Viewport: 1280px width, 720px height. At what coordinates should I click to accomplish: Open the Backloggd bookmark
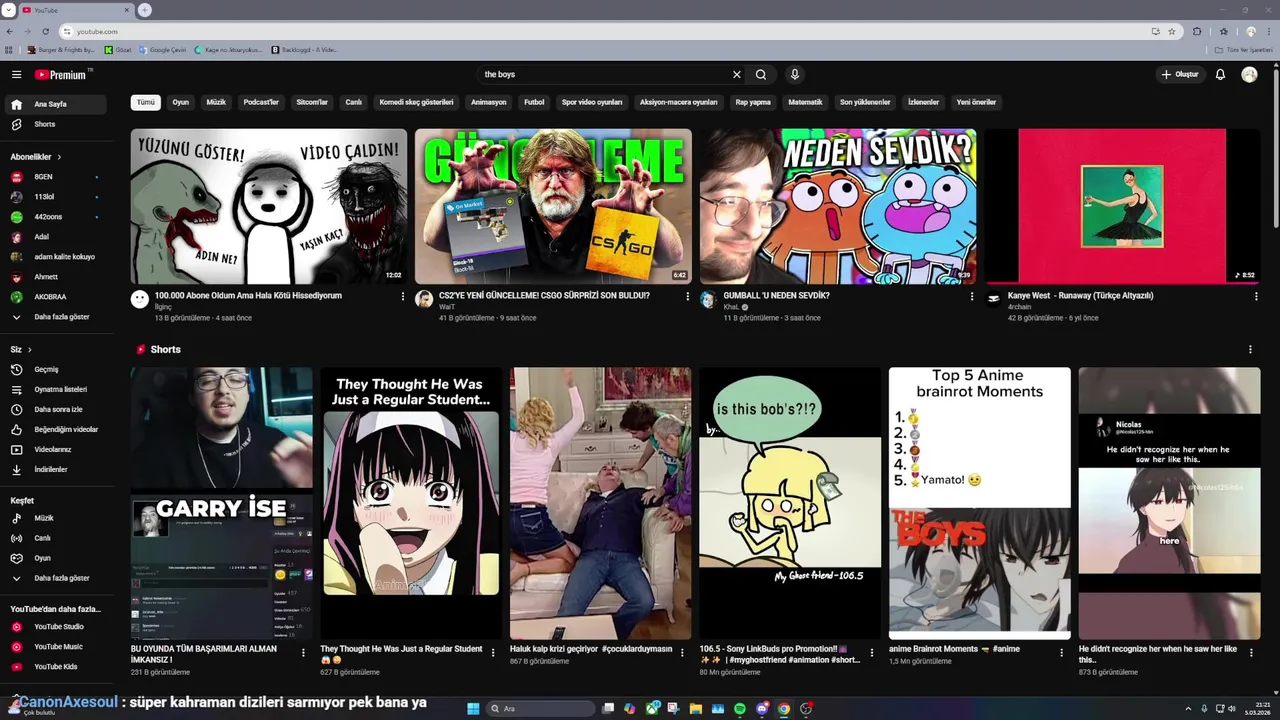click(x=304, y=50)
